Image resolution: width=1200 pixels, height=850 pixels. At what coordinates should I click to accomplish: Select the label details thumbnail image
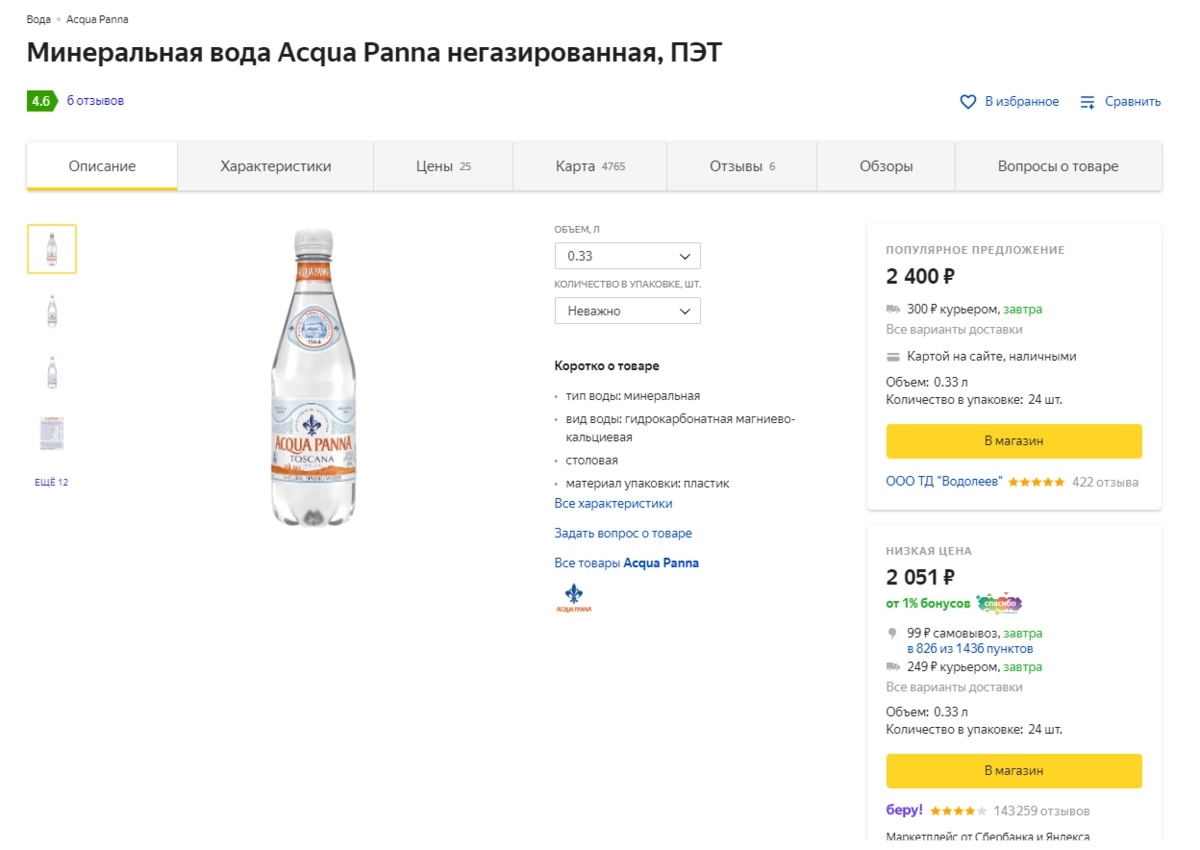52,433
